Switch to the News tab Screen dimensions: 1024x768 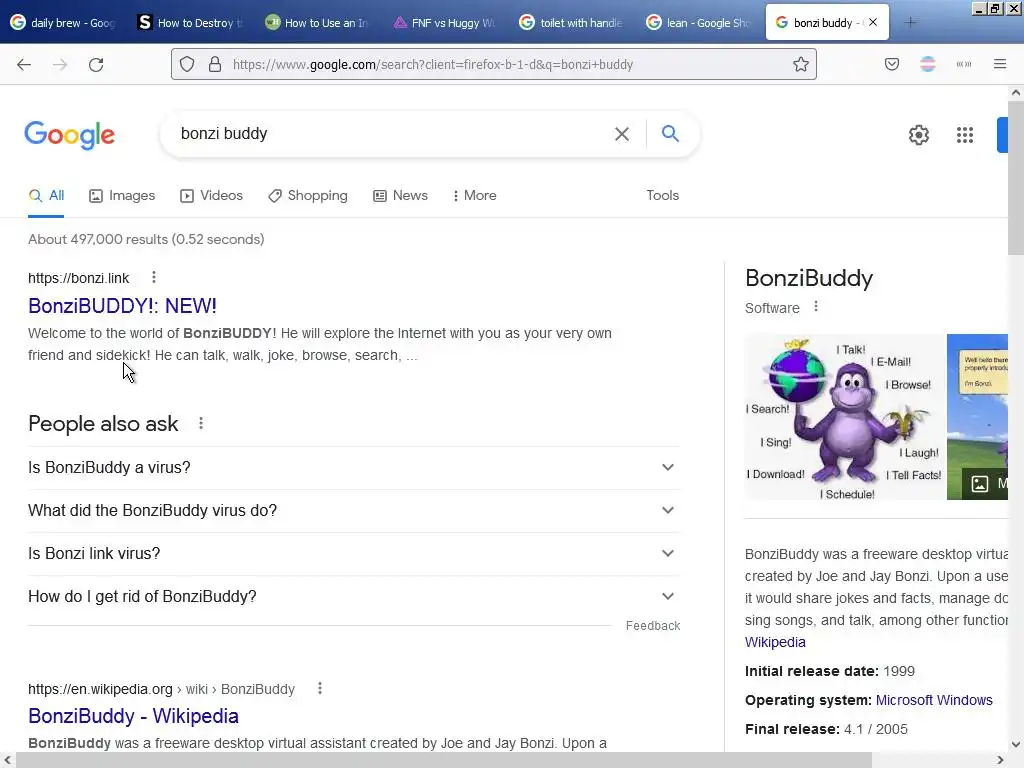tap(400, 195)
